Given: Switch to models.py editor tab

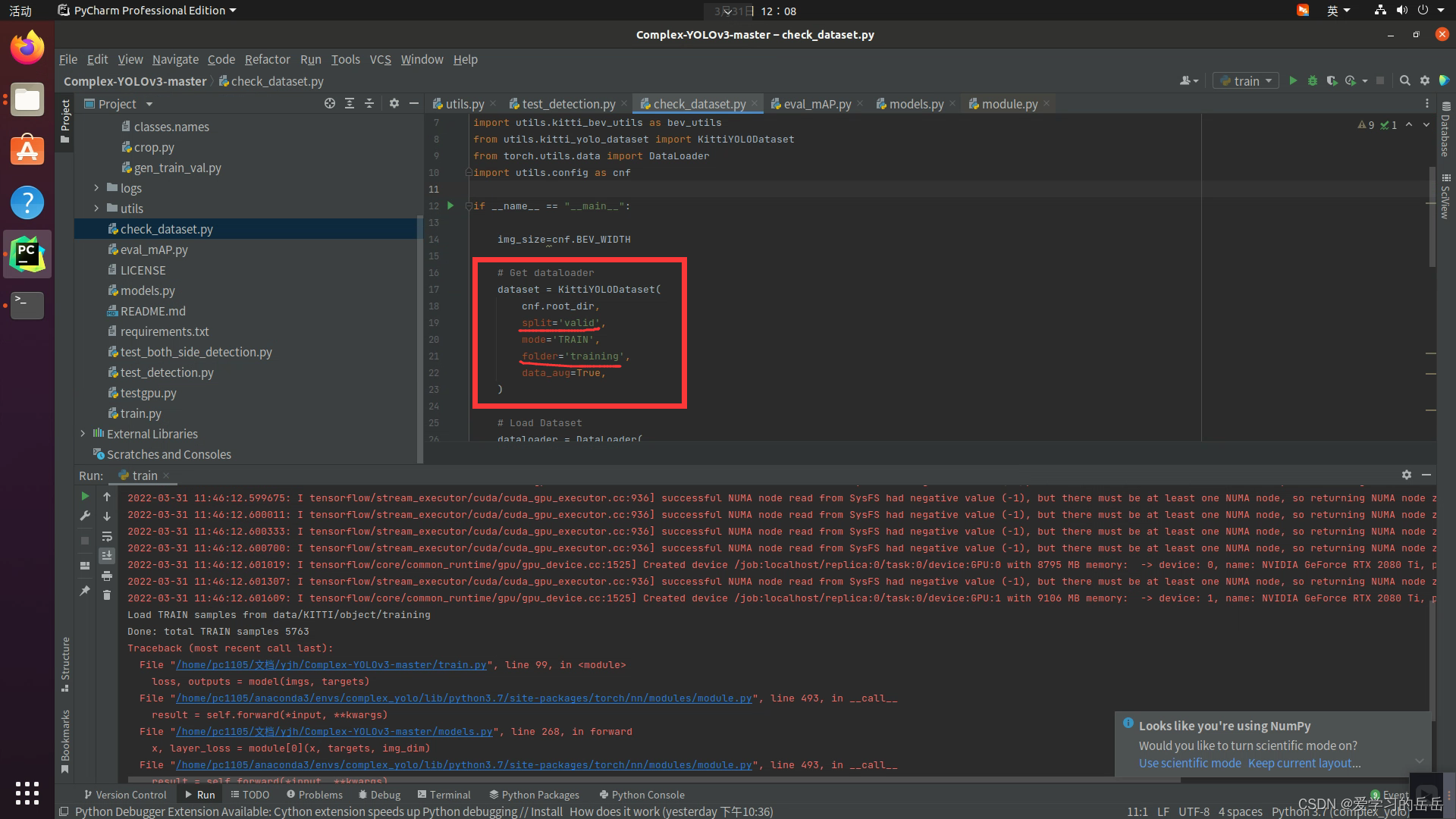Looking at the screenshot, I should click(x=915, y=104).
